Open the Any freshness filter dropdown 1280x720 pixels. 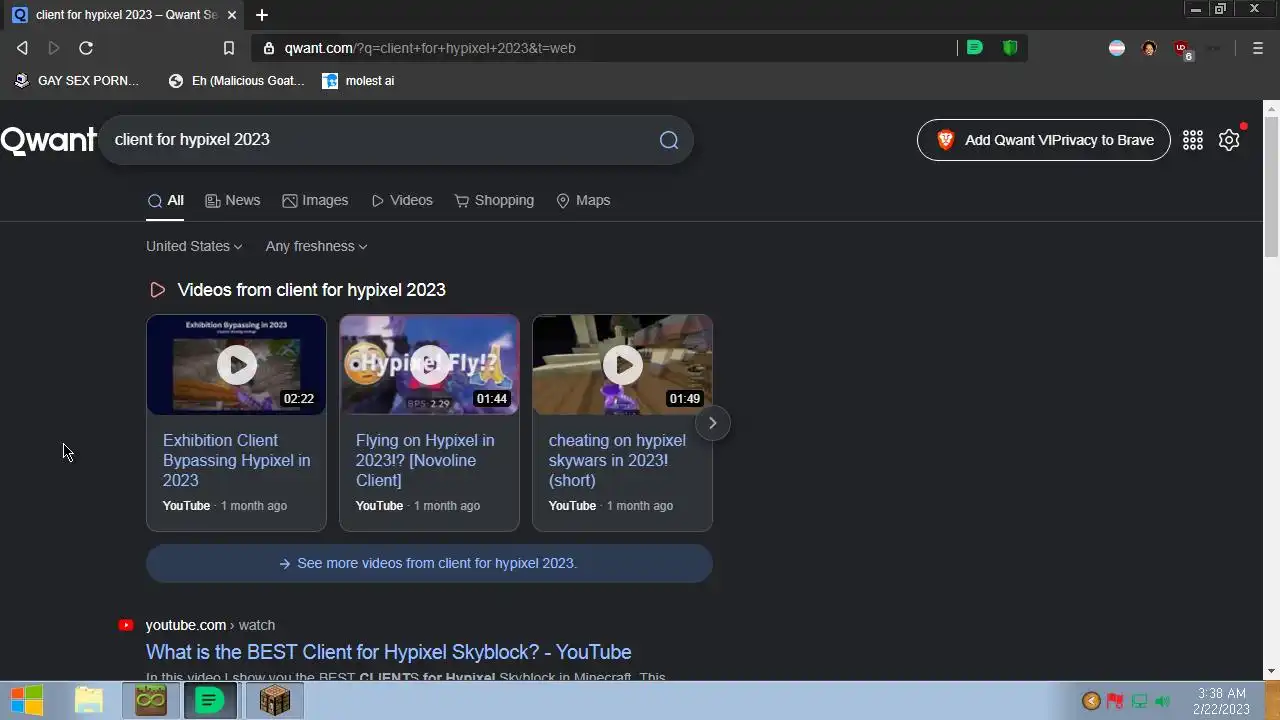coord(316,246)
